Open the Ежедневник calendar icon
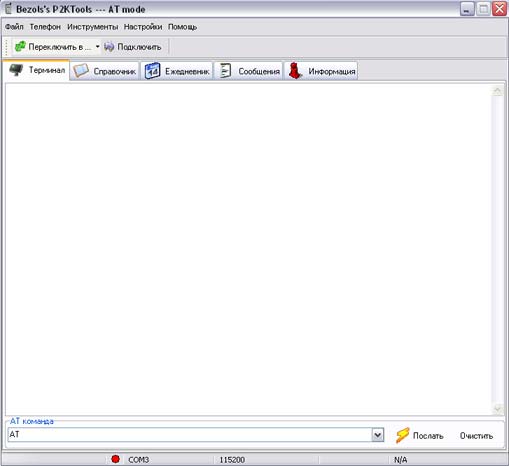 pos(152,71)
